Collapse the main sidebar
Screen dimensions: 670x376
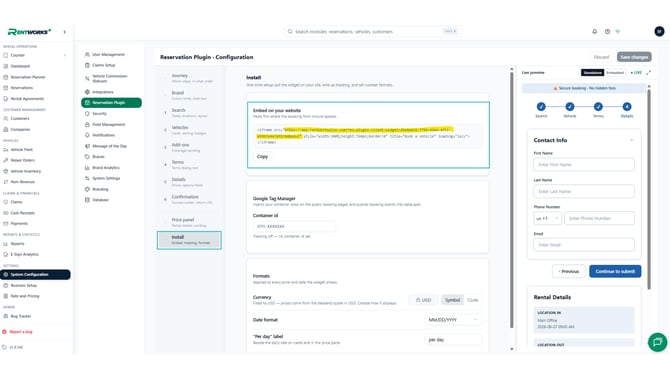coord(65,32)
